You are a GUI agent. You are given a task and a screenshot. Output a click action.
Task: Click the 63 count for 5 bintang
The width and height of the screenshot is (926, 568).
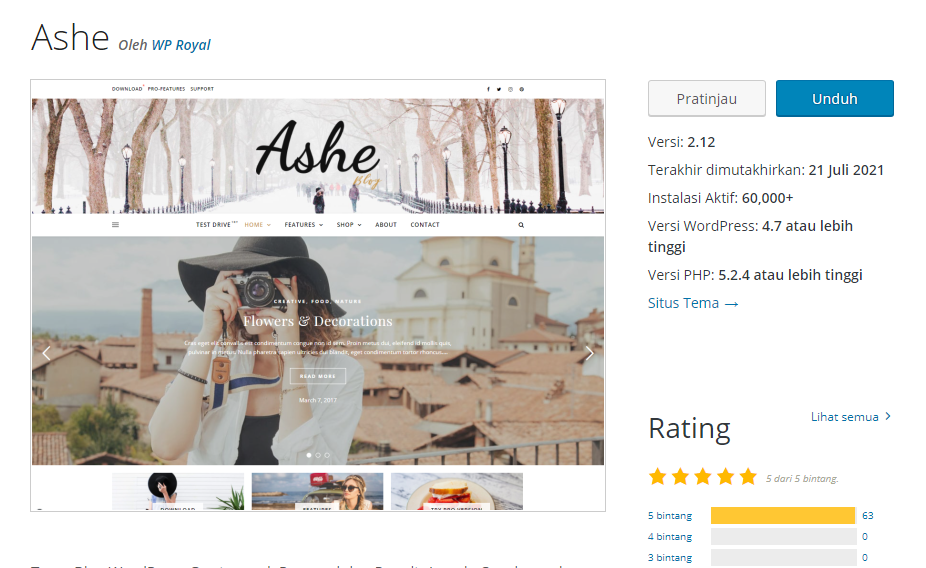868,515
